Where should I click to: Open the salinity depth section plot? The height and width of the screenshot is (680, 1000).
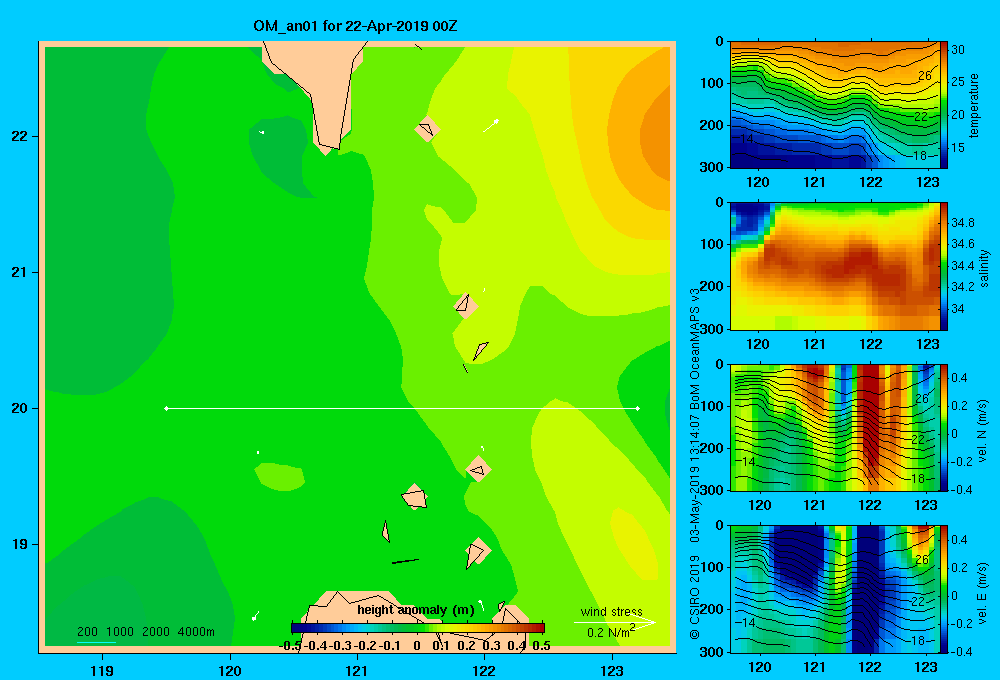[835, 267]
